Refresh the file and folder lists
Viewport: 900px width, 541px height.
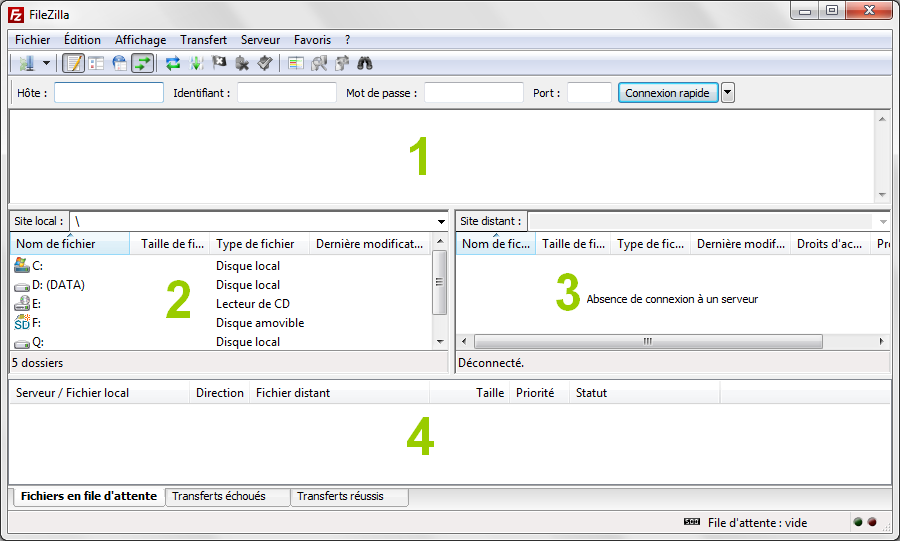click(173, 63)
